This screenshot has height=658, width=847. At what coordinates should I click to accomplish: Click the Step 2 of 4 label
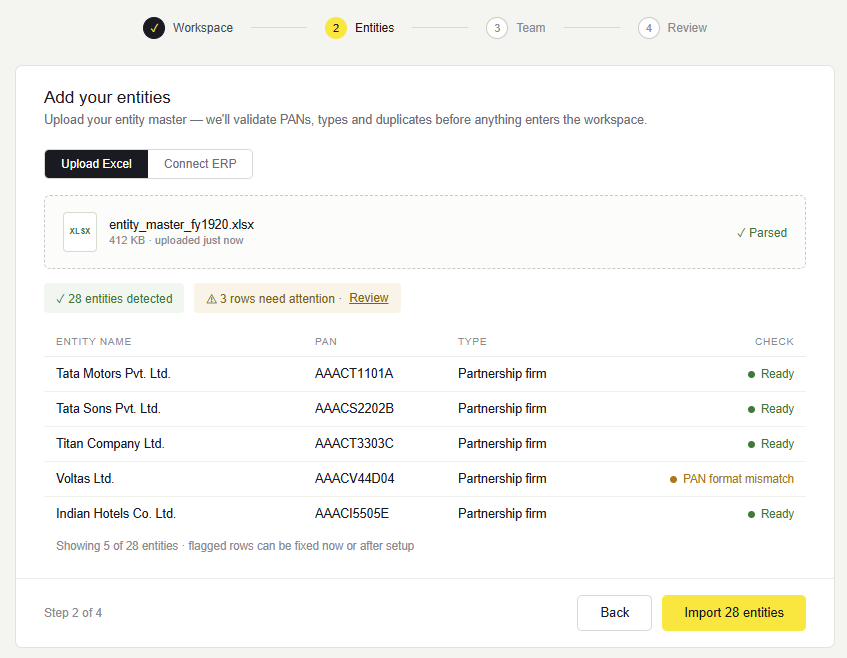(73, 613)
